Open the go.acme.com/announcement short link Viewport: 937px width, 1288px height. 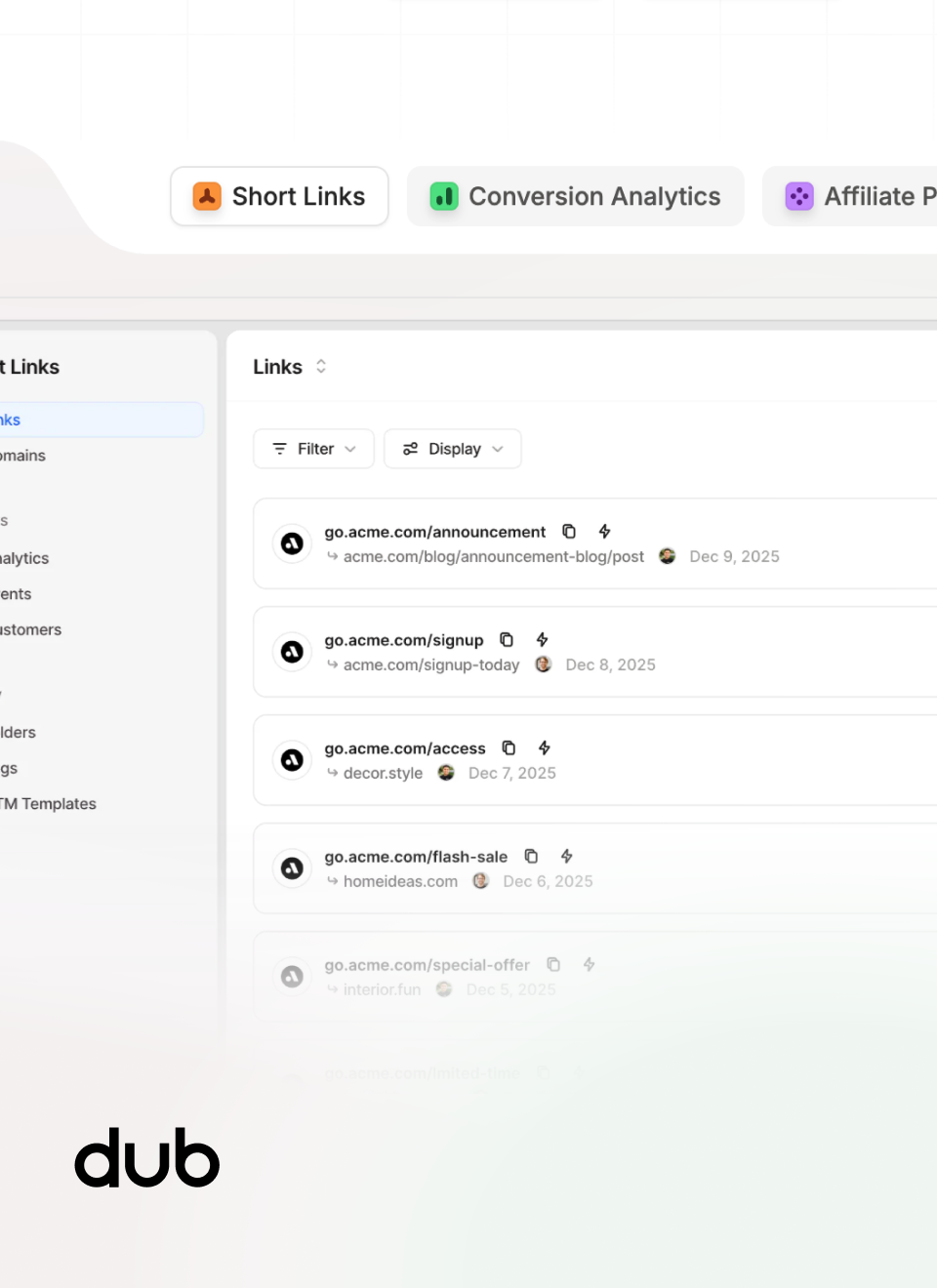pyautogui.click(x=435, y=532)
